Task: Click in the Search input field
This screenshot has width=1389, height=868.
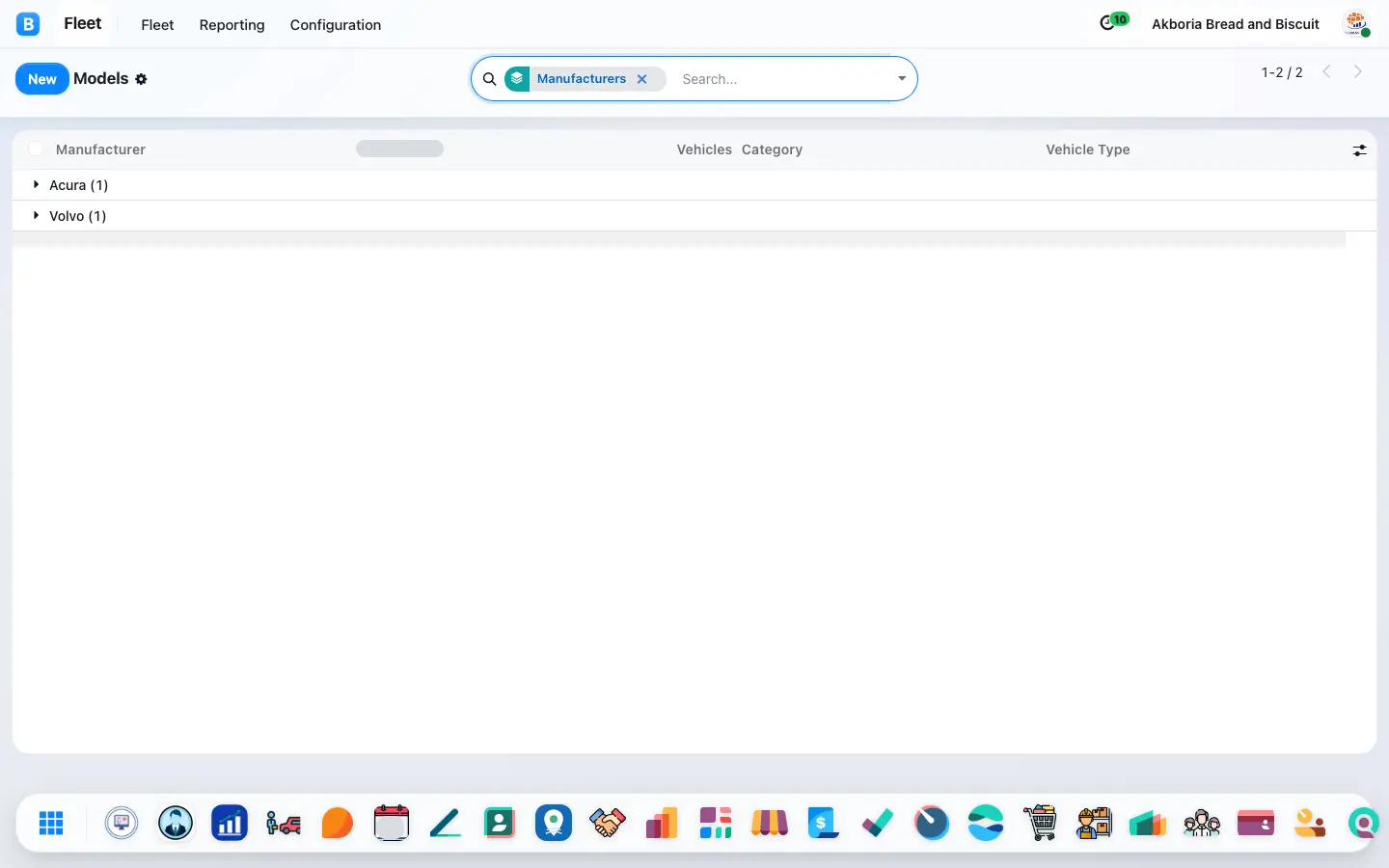Action: tap(781, 79)
